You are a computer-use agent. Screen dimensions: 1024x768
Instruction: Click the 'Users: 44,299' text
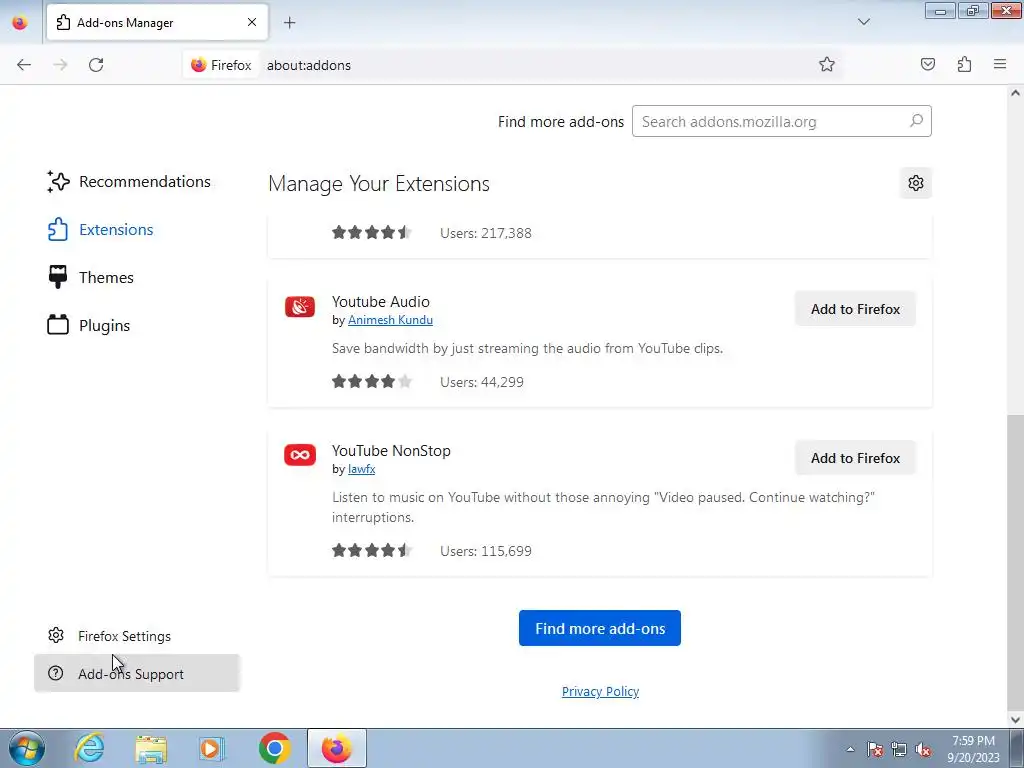pos(482,382)
